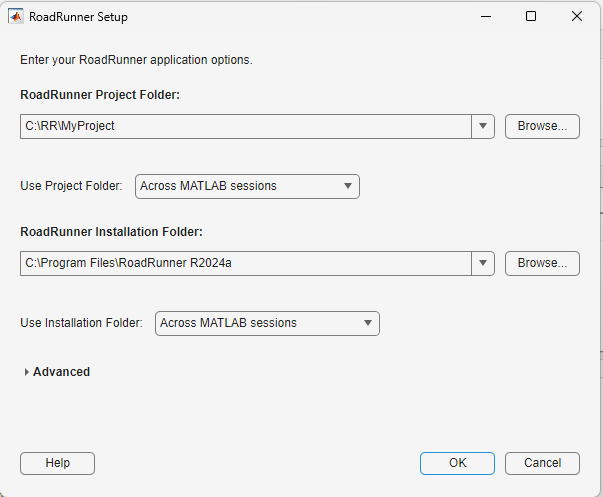The height and width of the screenshot is (497, 603).
Task: Click the RoadRunner Installation Folder path field
Action: (245, 263)
